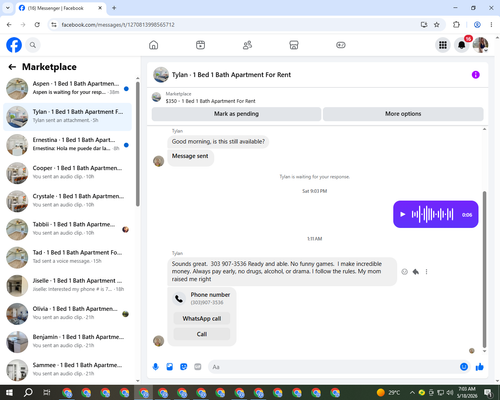Open Chrome profile icon
The height and width of the screenshot is (400, 500).
[477, 25]
